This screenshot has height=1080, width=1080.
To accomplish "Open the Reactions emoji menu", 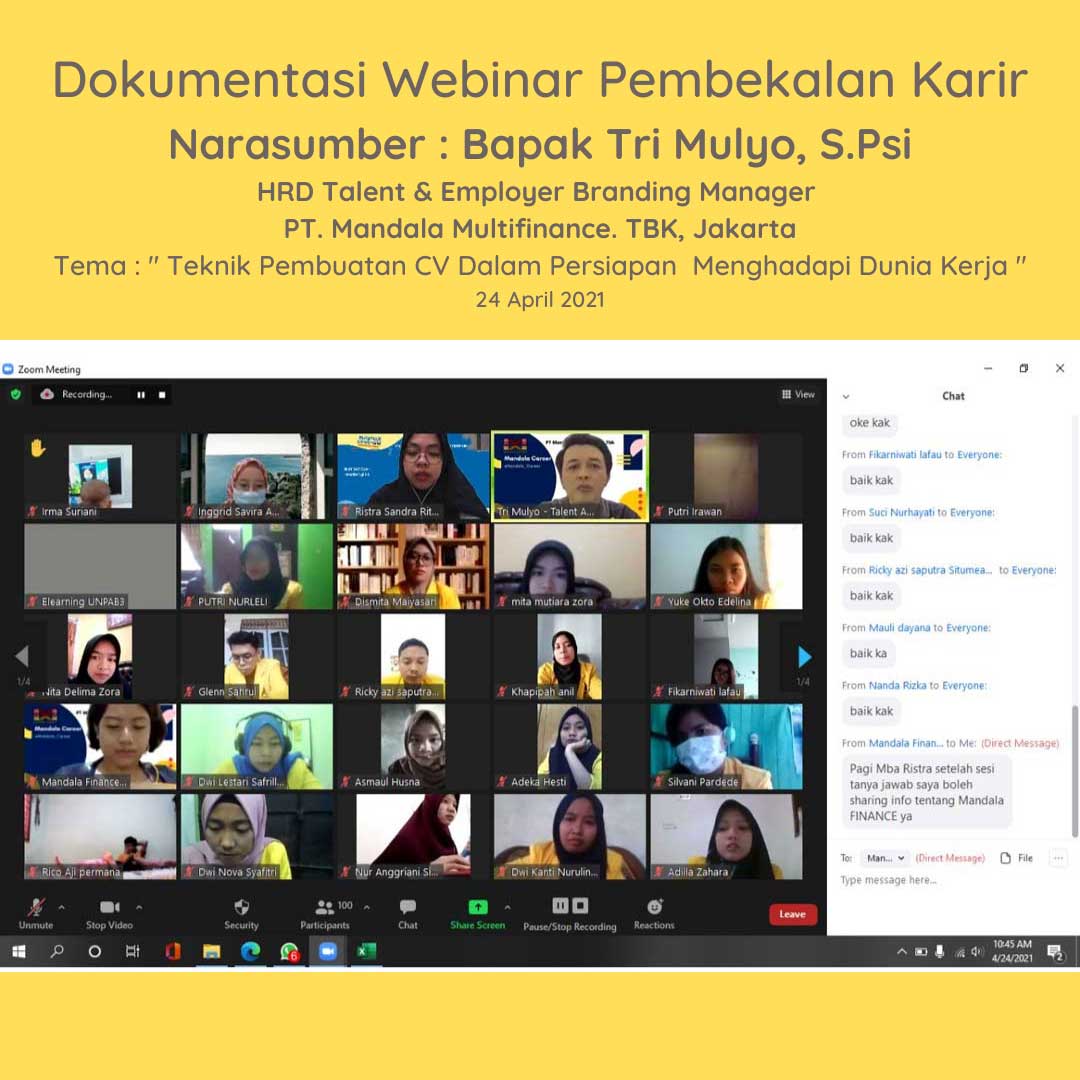I will [654, 914].
